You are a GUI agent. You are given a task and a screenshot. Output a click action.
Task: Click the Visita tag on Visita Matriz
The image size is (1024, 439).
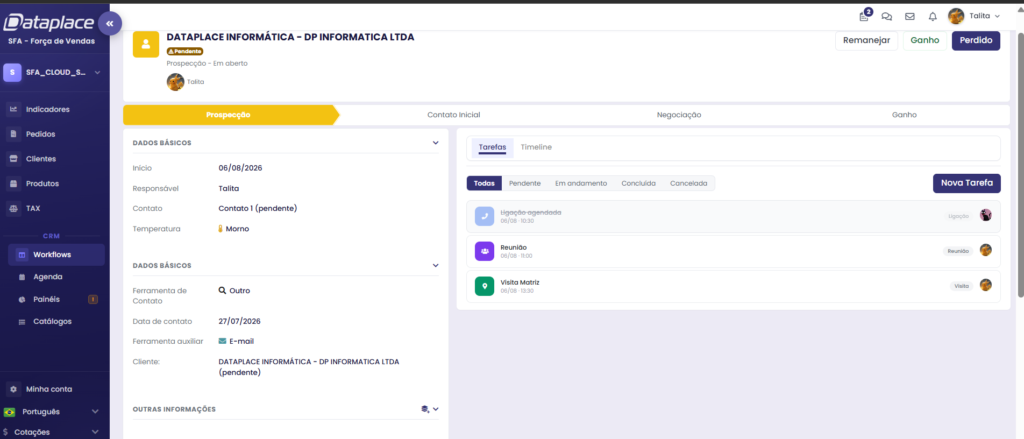[961, 286]
